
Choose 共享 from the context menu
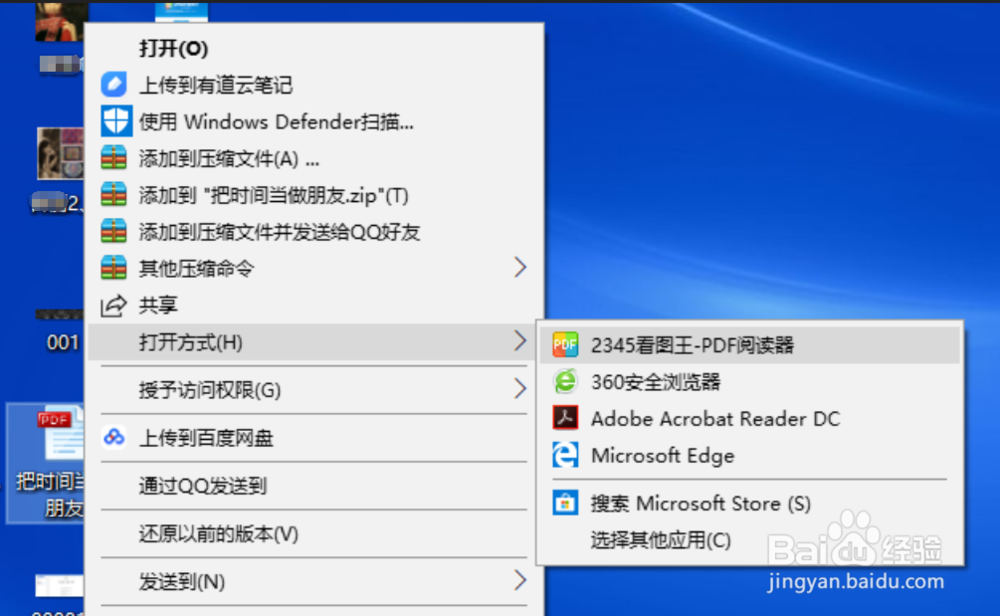(314, 305)
